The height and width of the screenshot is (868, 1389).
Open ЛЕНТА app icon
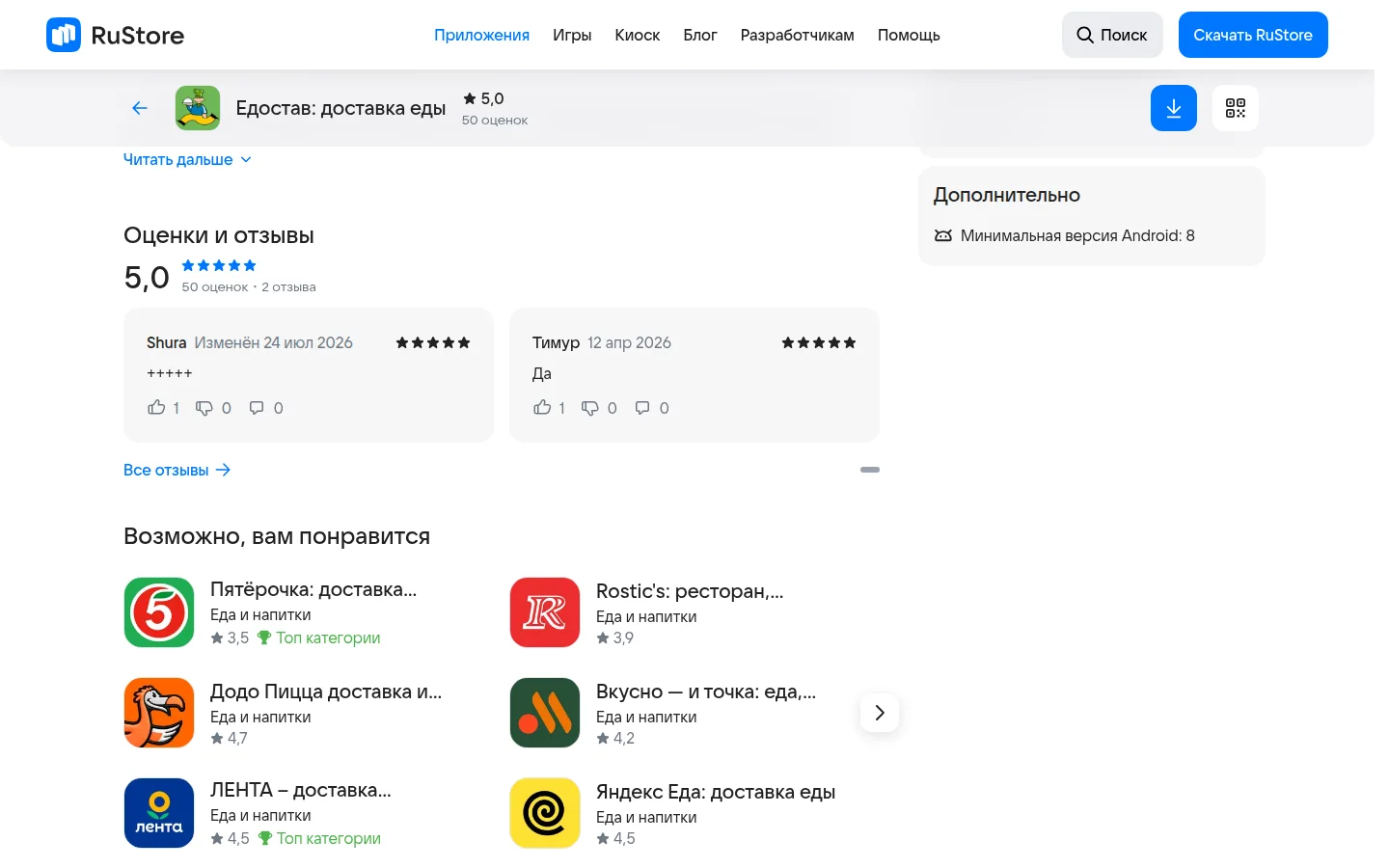(159, 813)
